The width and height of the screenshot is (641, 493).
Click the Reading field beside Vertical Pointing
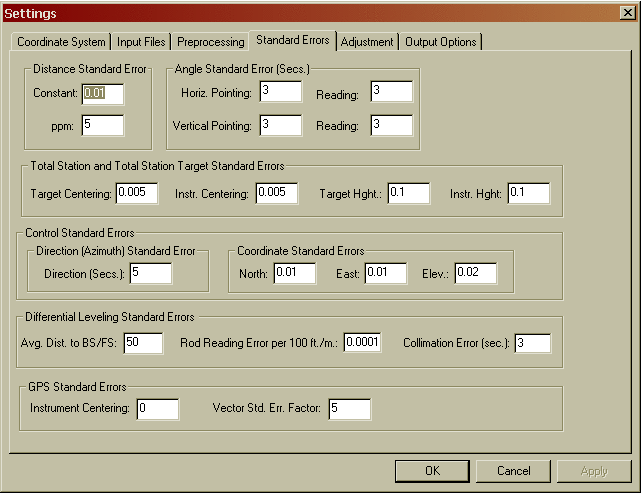pos(392,125)
